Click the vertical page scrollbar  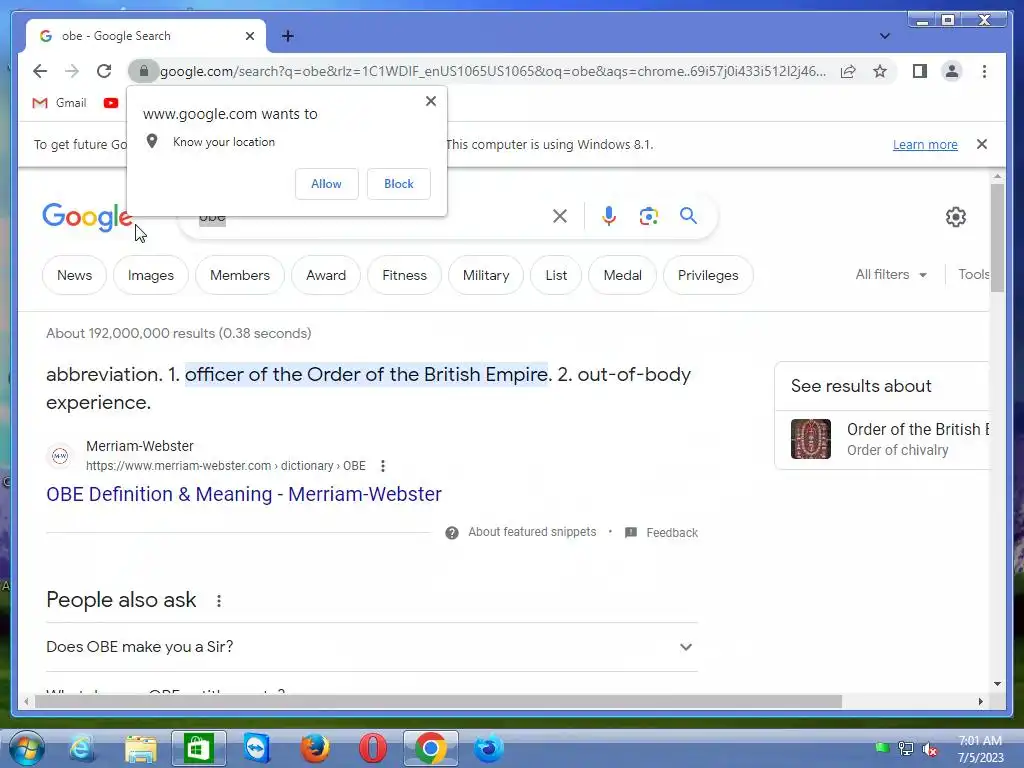[997, 238]
